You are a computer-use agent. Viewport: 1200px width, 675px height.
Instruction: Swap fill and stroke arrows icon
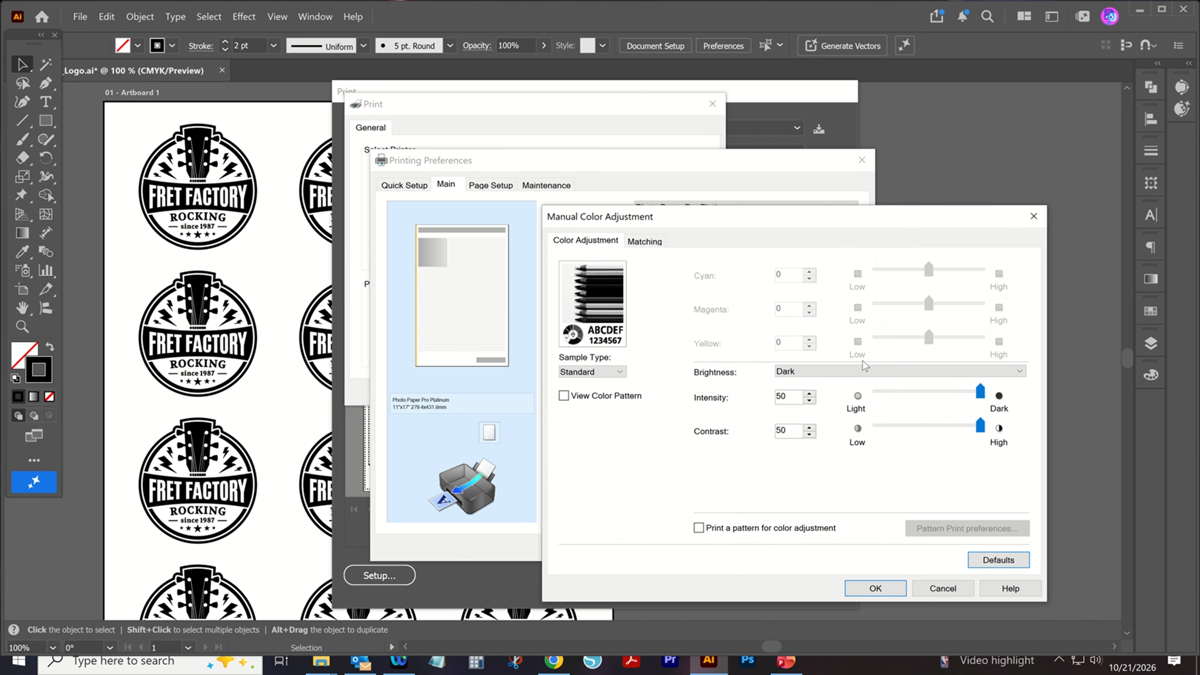coord(49,347)
